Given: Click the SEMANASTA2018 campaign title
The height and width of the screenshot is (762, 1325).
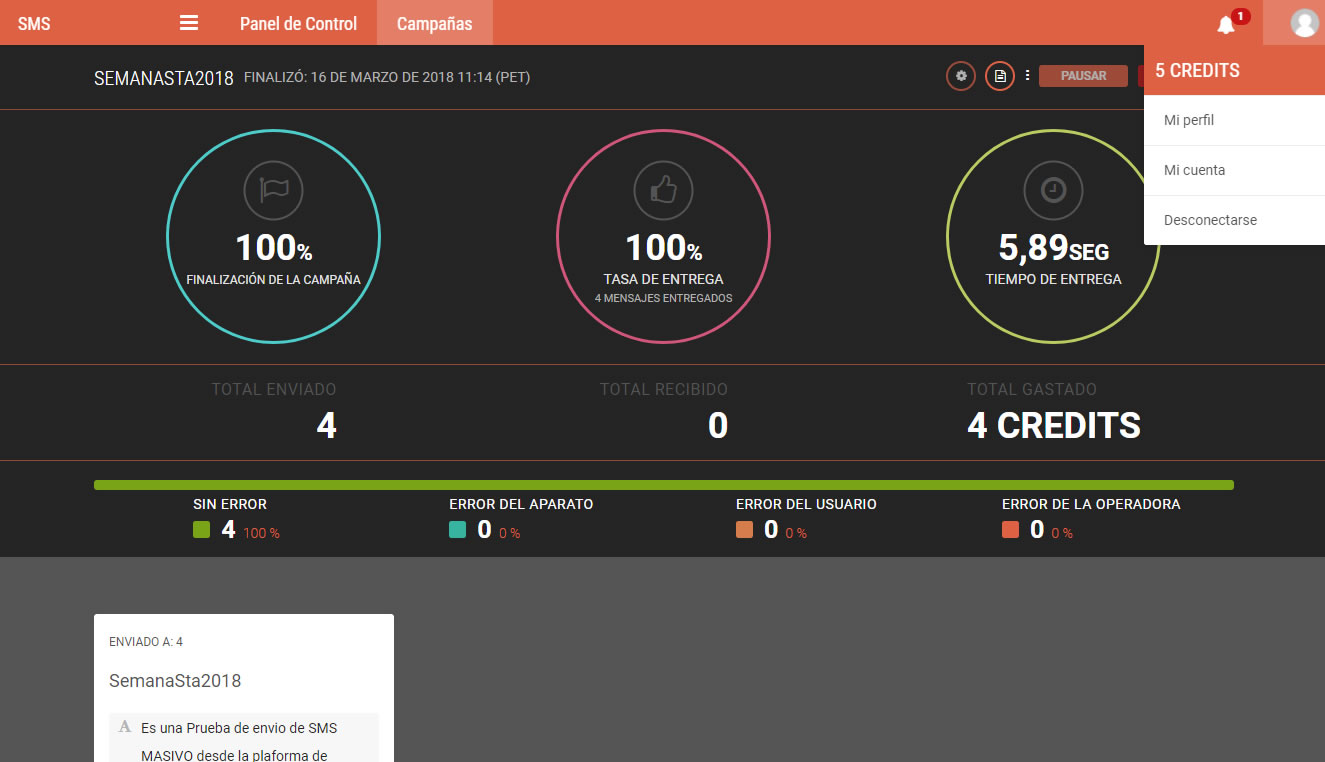Looking at the screenshot, I should [164, 78].
